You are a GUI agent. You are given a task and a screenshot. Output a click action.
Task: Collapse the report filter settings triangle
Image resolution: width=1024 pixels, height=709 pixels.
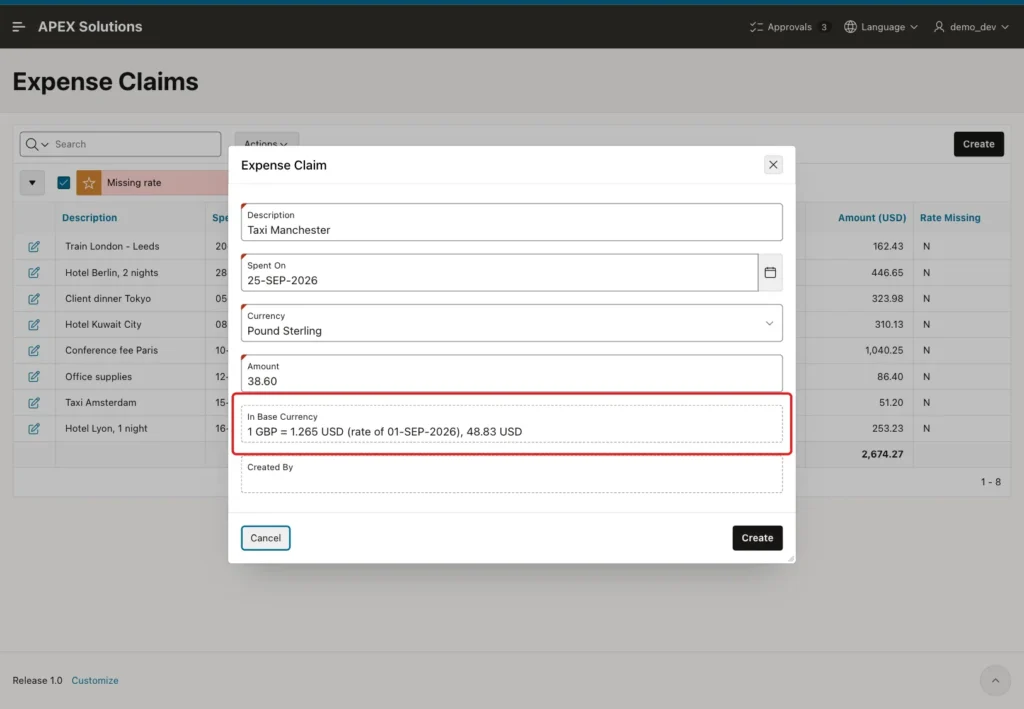pos(32,183)
